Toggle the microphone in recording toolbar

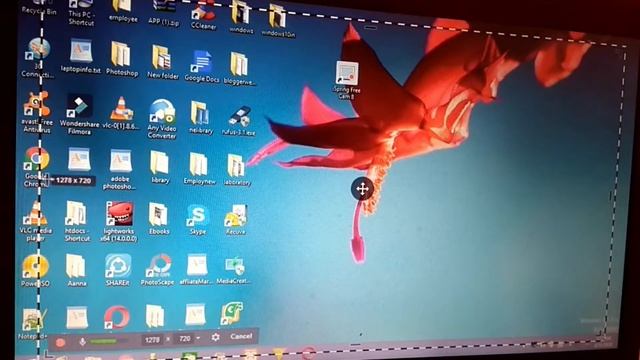(82, 342)
